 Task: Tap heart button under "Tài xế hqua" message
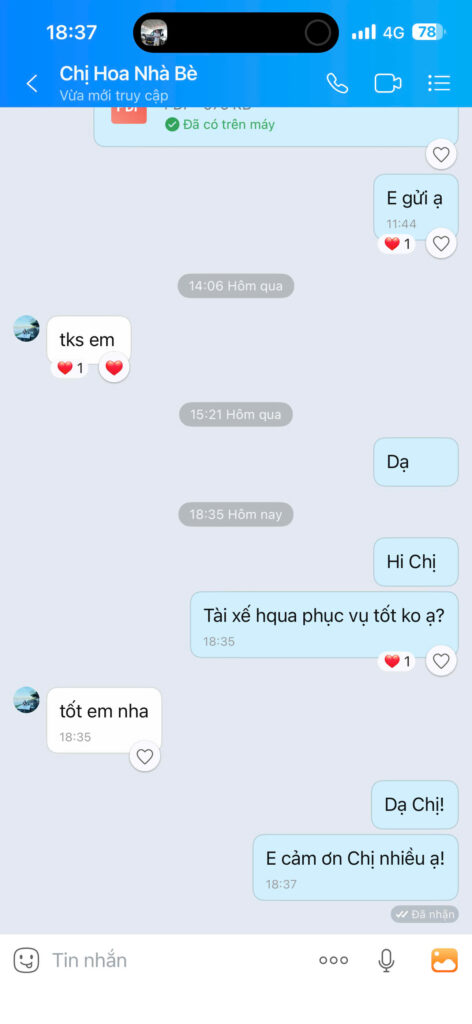point(441,661)
